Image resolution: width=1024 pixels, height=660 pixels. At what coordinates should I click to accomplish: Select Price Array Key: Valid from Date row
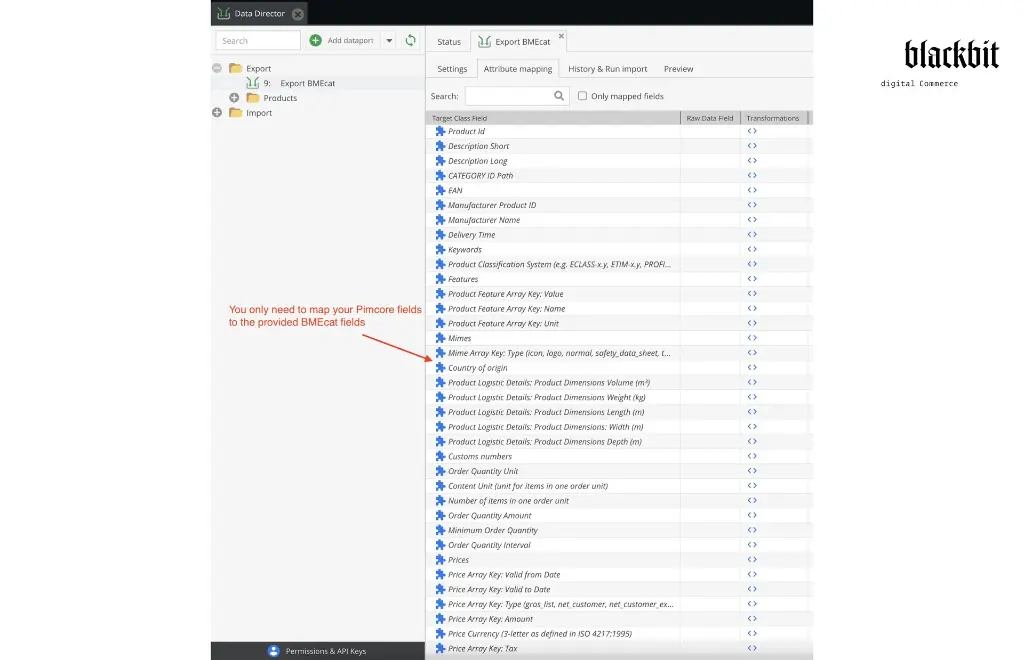tap(618, 574)
